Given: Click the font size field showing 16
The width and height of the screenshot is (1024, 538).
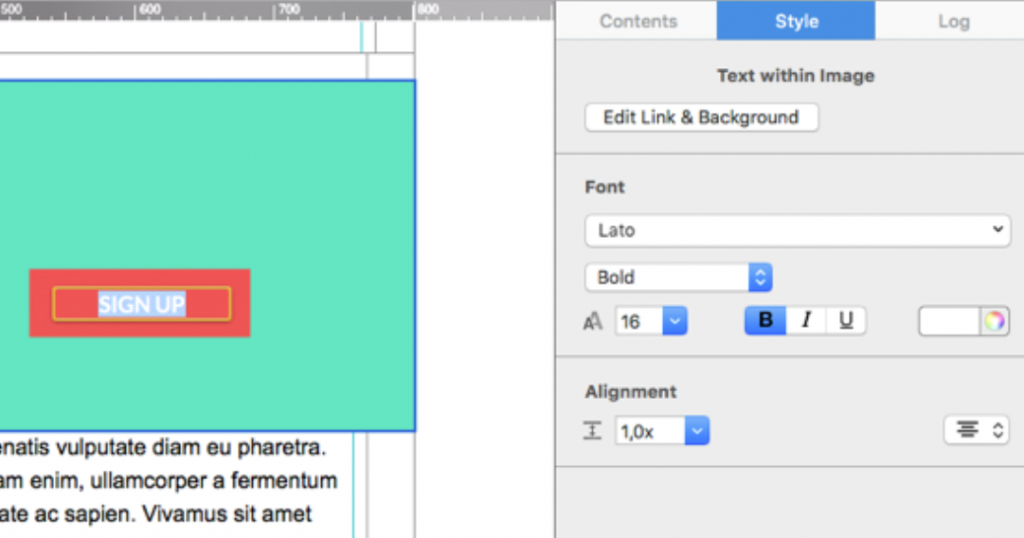Looking at the screenshot, I should pos(639,321).
